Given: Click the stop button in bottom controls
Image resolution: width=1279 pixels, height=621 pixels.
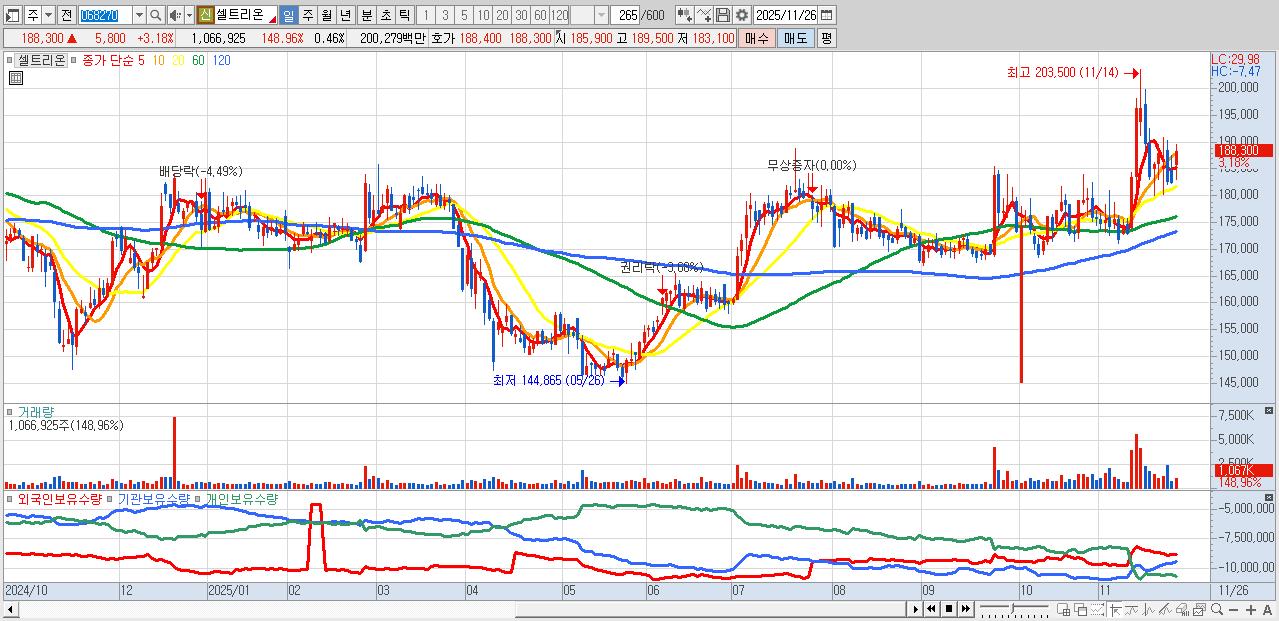Looking at the screenshot, I should [949, 609].
